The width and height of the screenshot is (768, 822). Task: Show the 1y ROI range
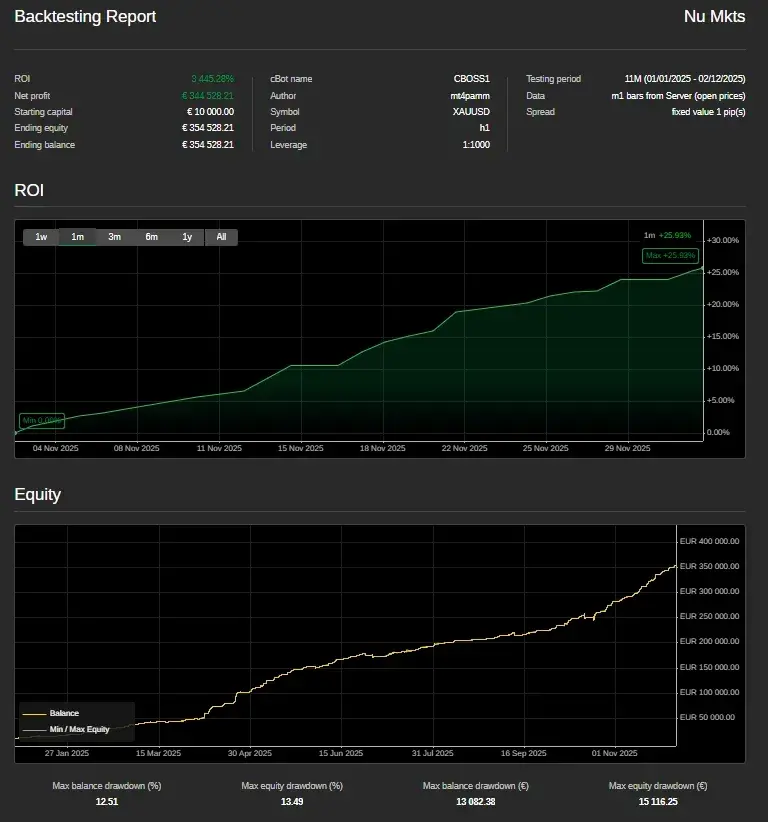click(x=187, y=237)
